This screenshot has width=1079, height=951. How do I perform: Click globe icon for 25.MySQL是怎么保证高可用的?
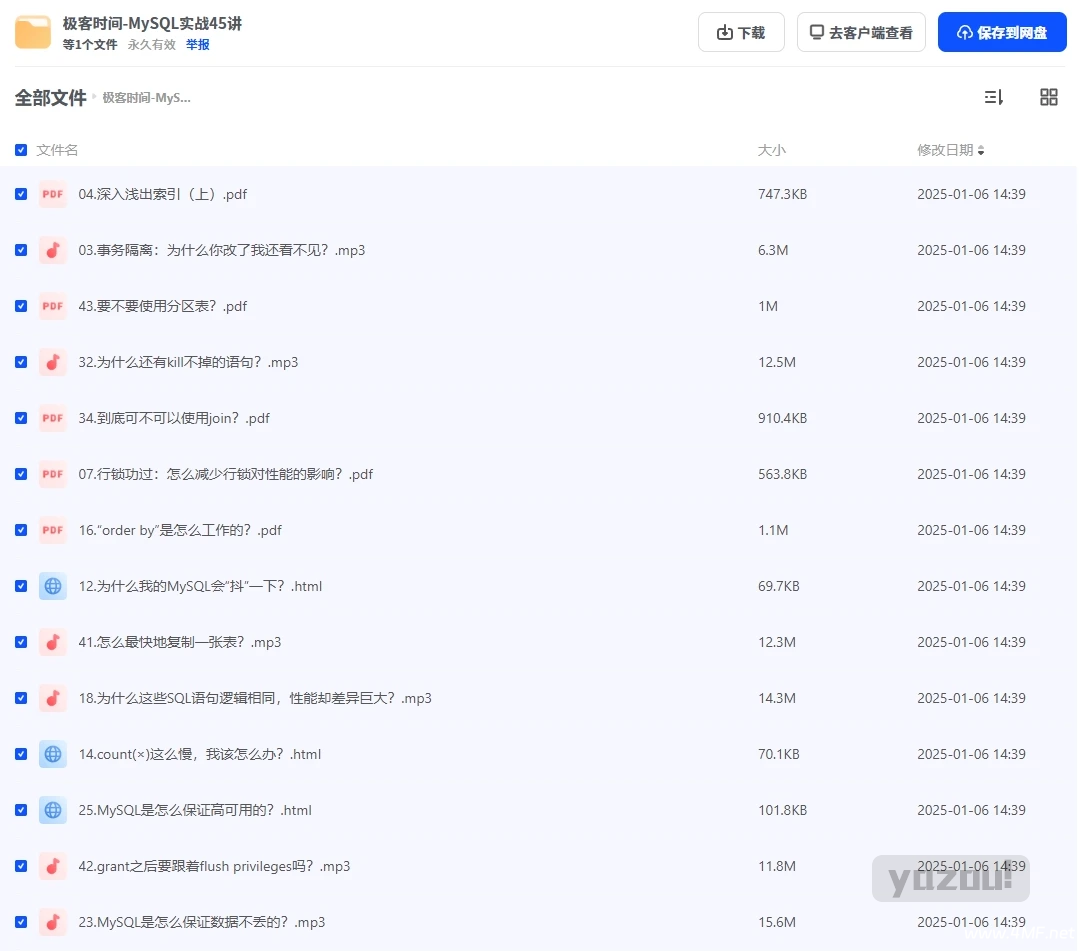pos(53,810)
